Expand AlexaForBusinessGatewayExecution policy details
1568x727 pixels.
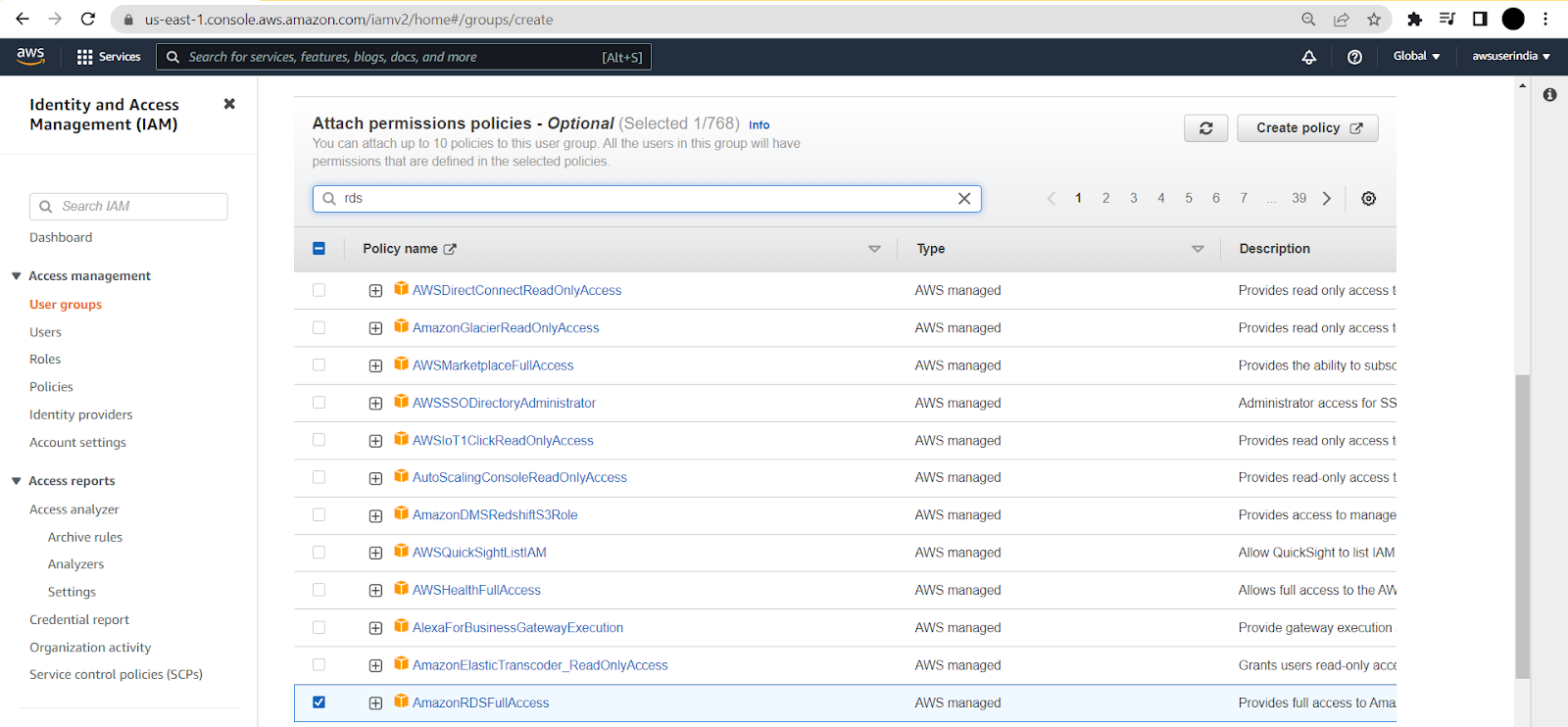[x=375, y=628]
